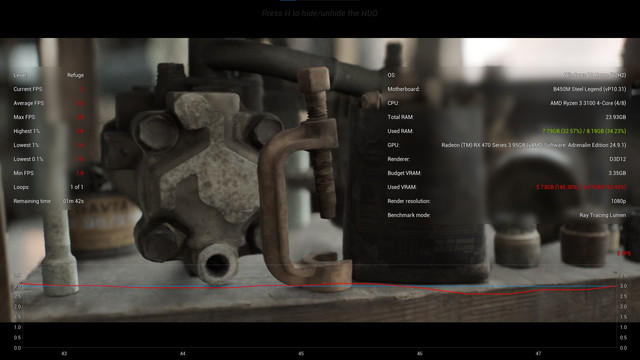This screenshot has height=360, width=640.
Task: Click the Highest 1% row's value
Action: 80,131
